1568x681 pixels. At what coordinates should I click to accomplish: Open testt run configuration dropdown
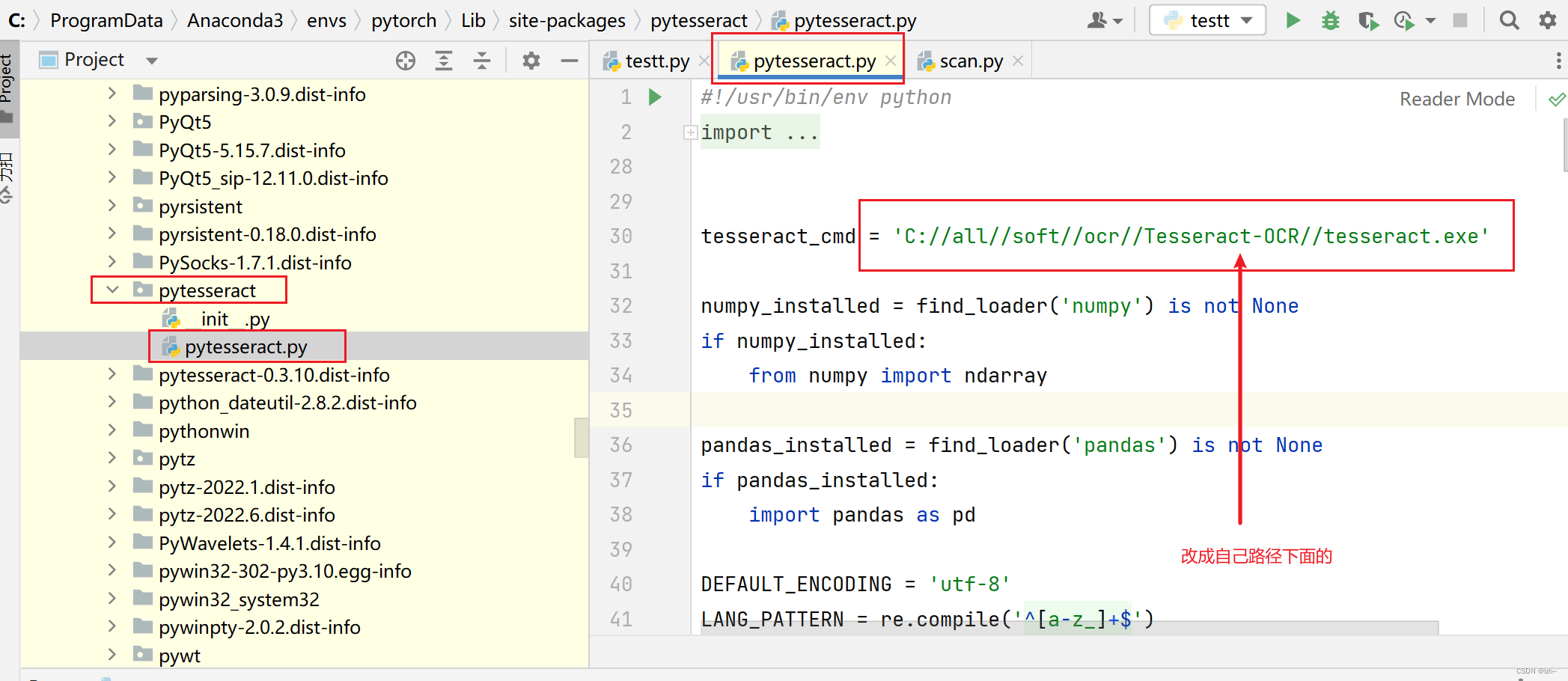[x=1207, y=20]
